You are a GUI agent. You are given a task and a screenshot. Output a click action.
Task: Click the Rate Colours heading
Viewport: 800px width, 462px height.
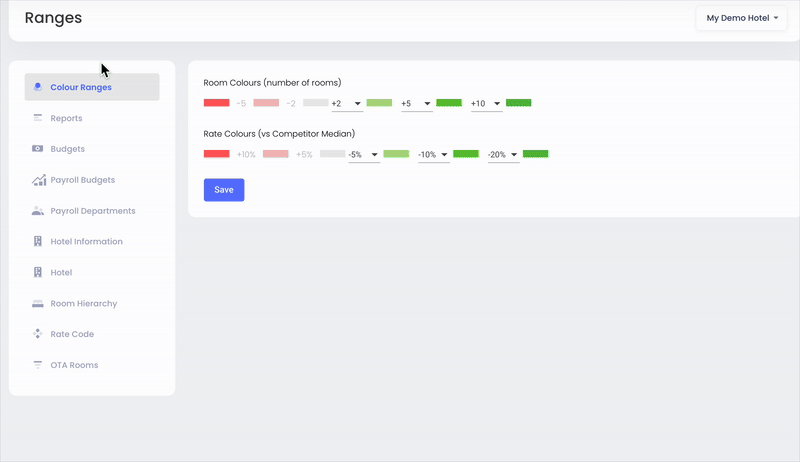click(x=279, y=134)
